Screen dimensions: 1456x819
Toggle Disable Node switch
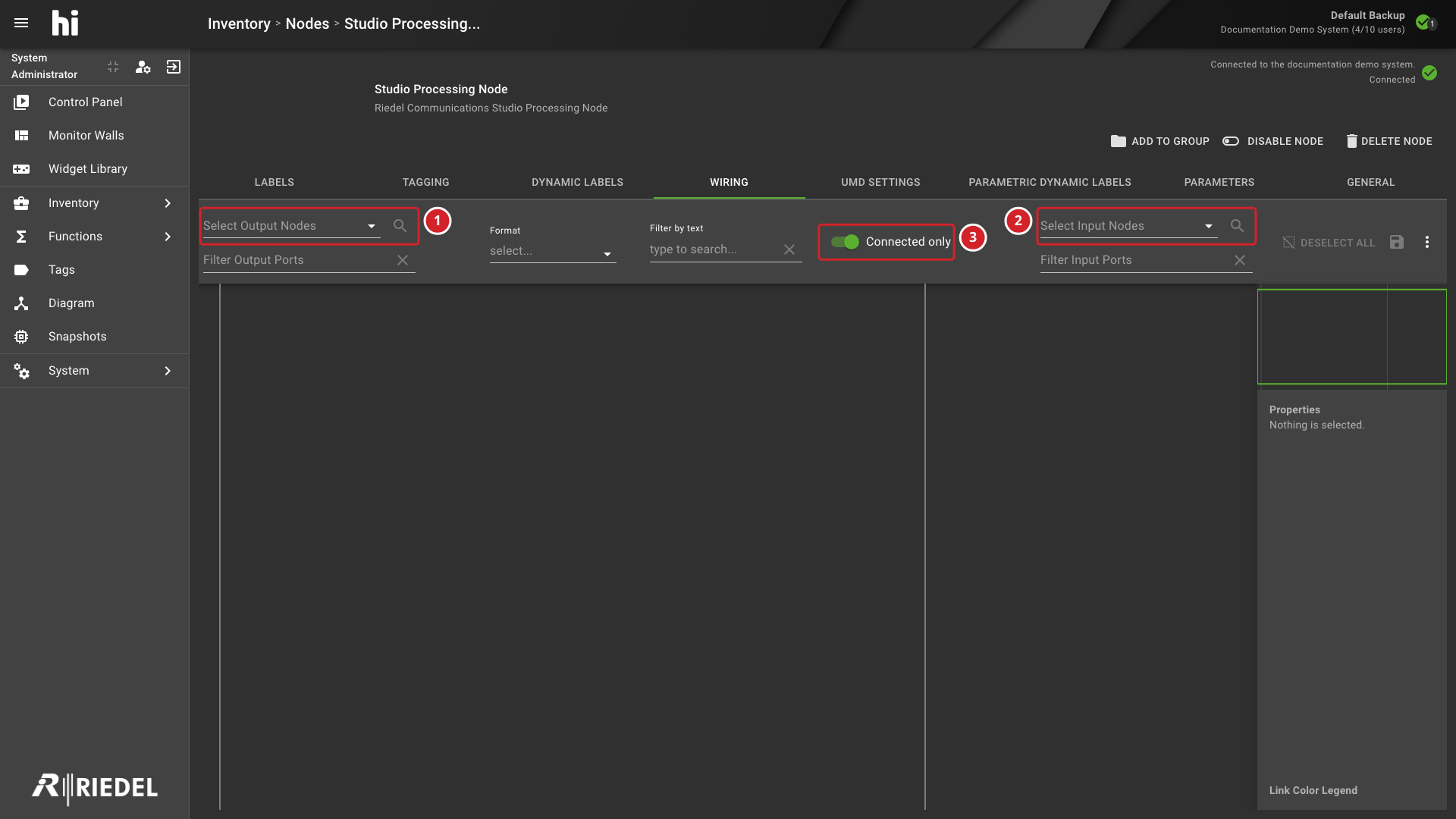1231,141
